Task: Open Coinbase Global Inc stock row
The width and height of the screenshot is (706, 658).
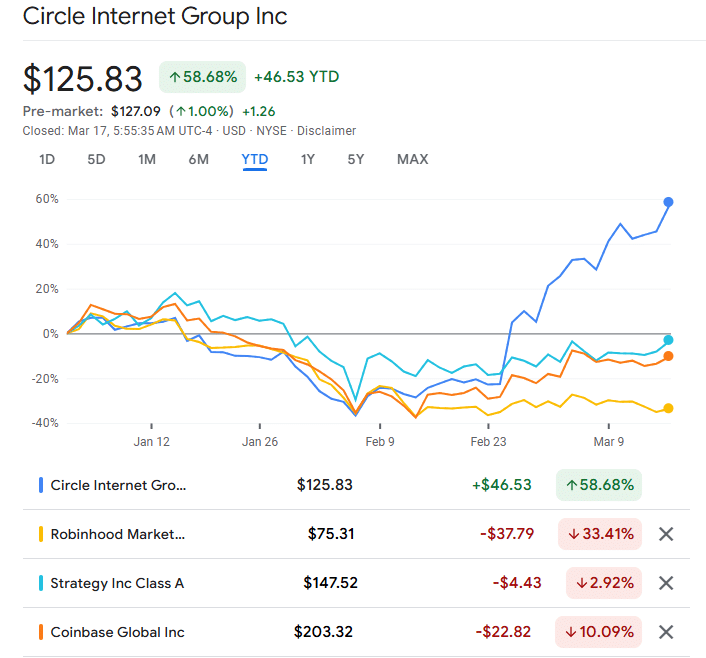Action: pos(117,632)
